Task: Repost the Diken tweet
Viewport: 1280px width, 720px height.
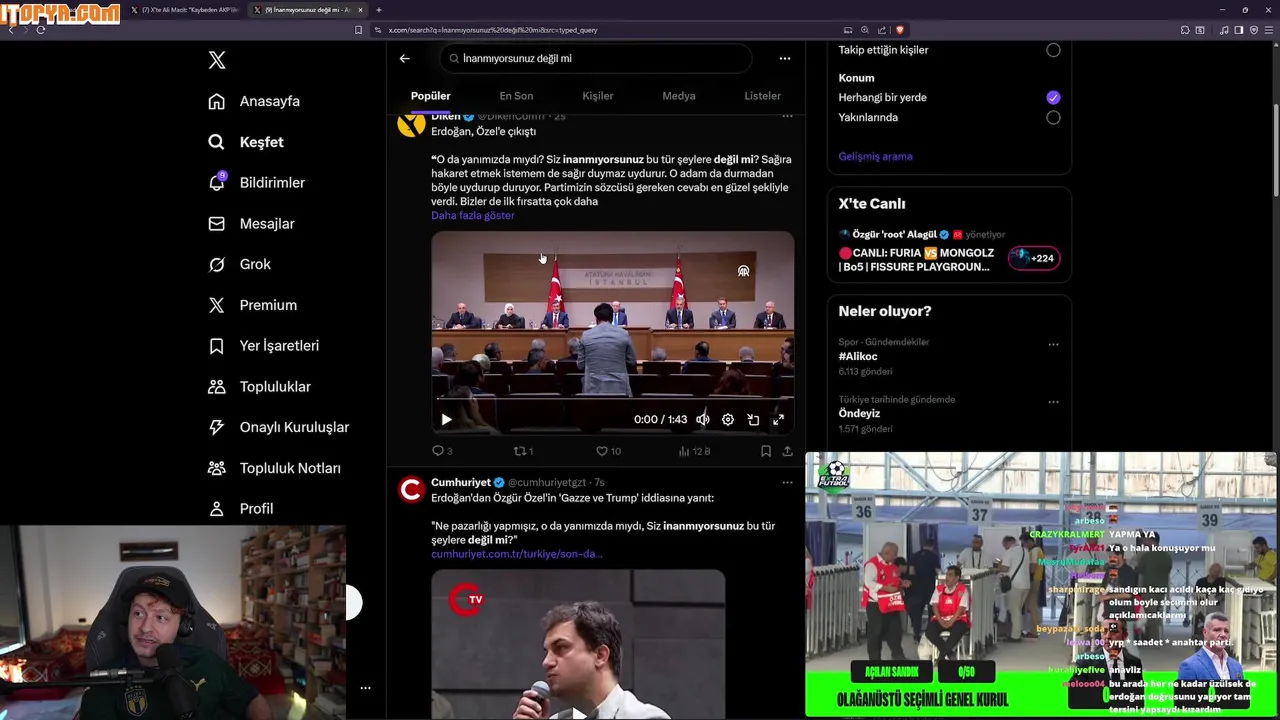Action: tap(523, 451)
